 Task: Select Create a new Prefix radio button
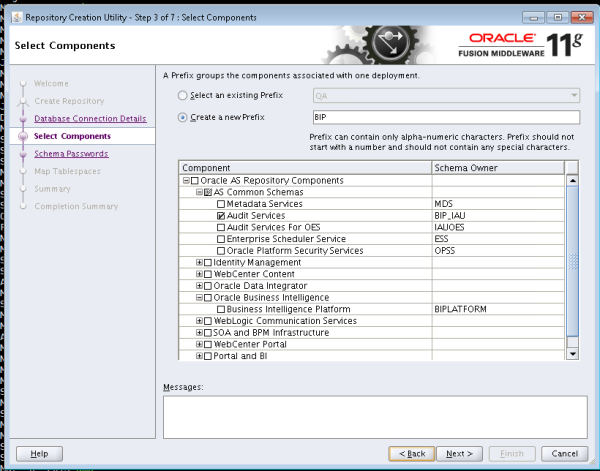pyautogui.click(x=183, y=117)
